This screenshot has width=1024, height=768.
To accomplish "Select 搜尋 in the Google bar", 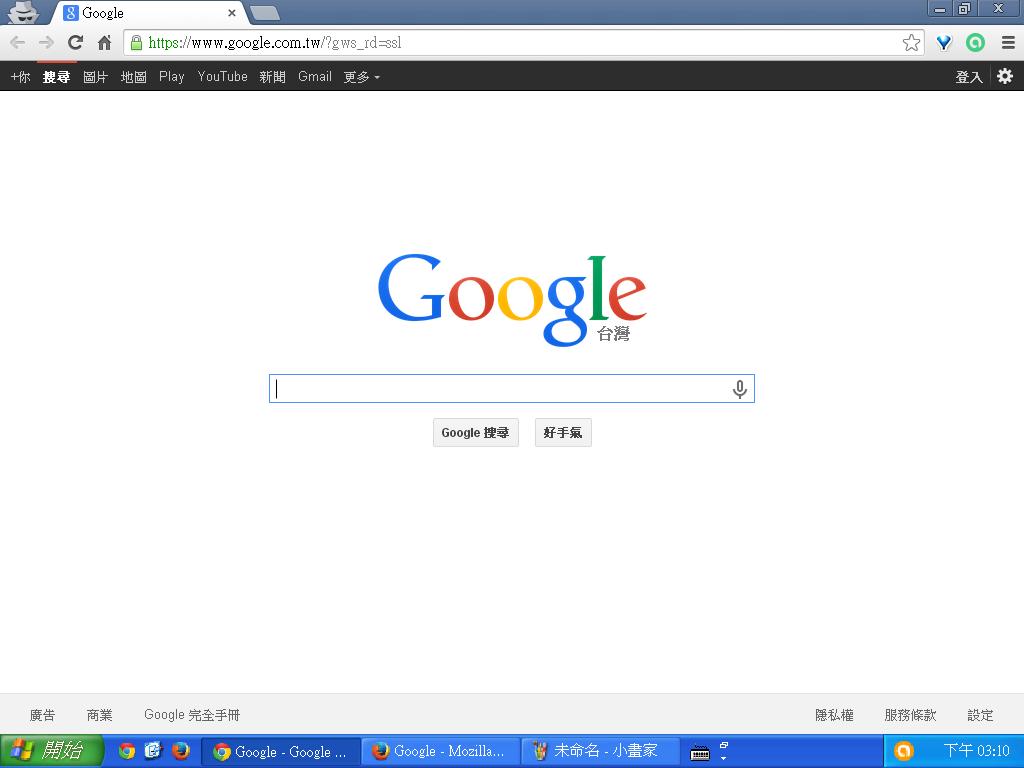I will pos(56,77).
